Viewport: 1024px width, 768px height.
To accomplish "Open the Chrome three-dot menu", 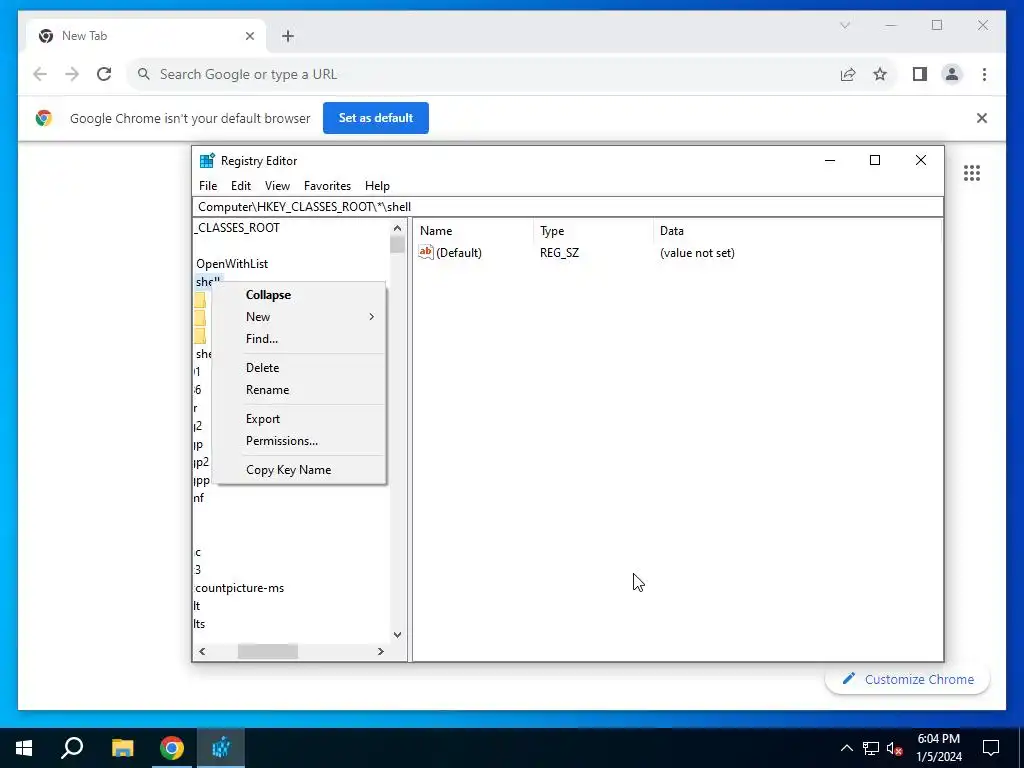I will tap(984, 74).
